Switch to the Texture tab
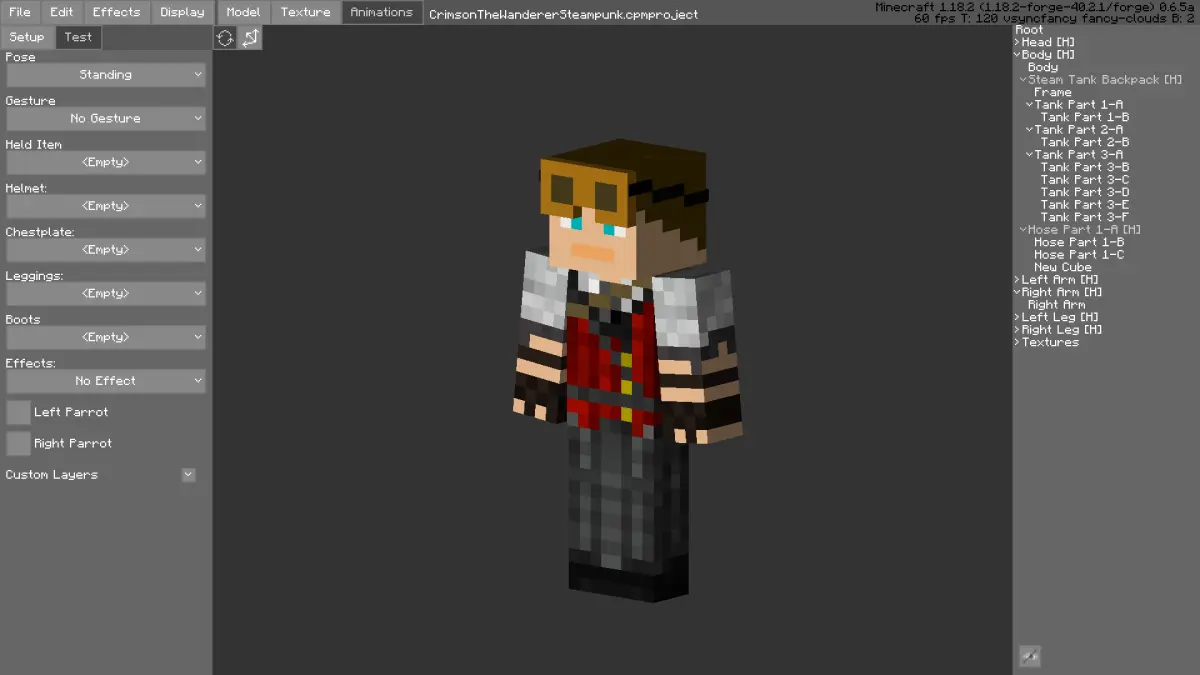 click(x=306, y=12)
